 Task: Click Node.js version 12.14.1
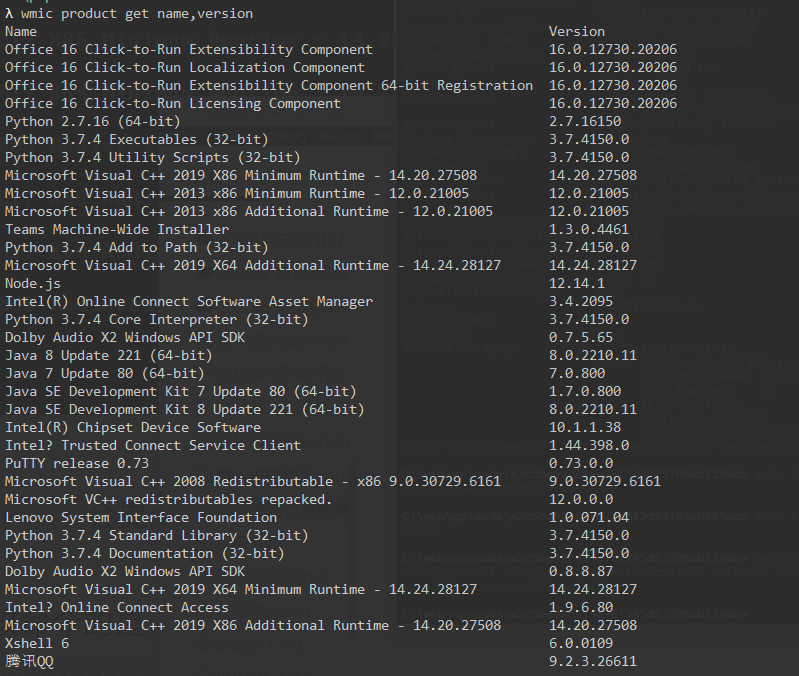tap(577, 284)
